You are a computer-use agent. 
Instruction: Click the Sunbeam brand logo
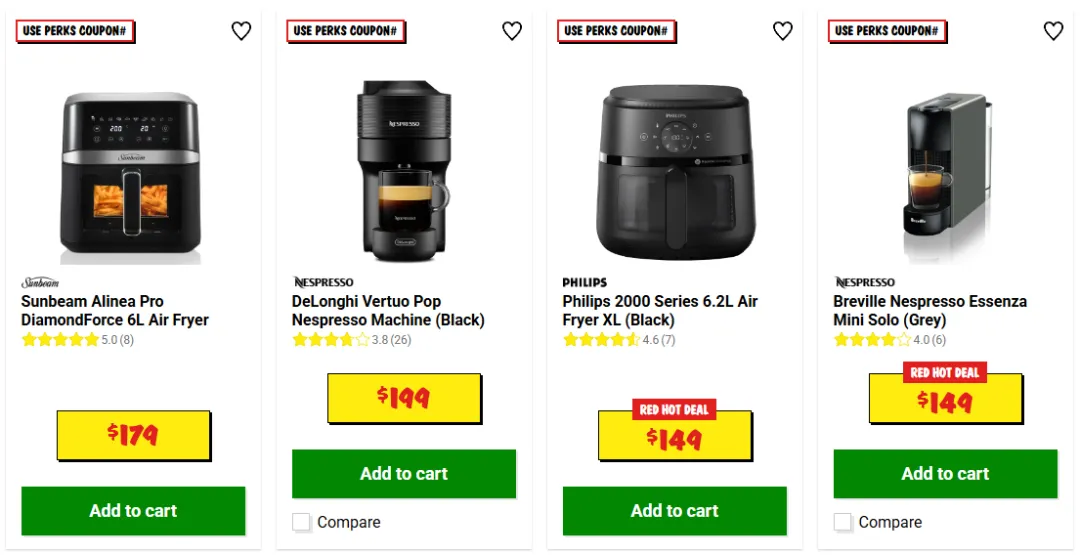(x=40, y=282)
